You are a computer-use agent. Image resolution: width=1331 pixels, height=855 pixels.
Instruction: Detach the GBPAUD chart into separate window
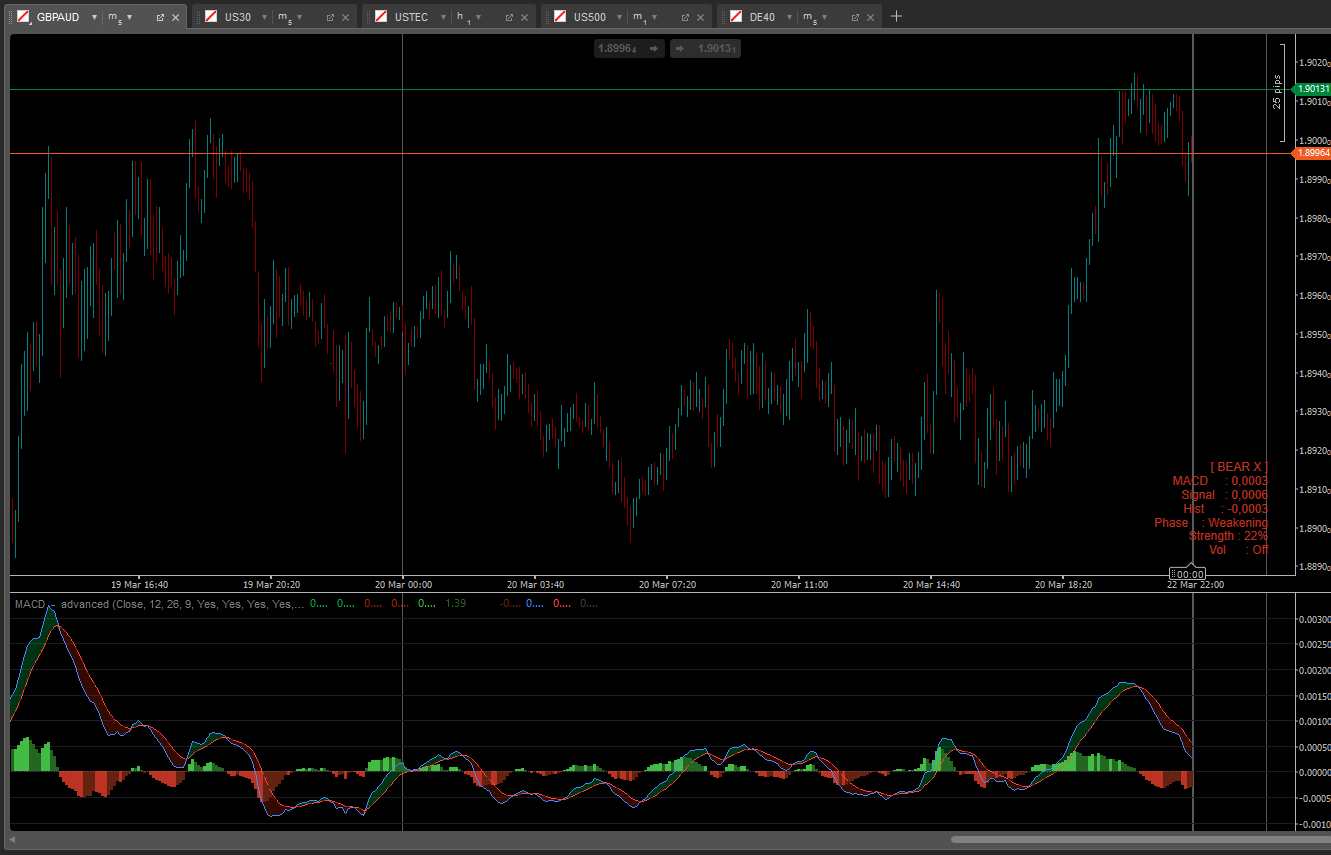click(160, 17)
